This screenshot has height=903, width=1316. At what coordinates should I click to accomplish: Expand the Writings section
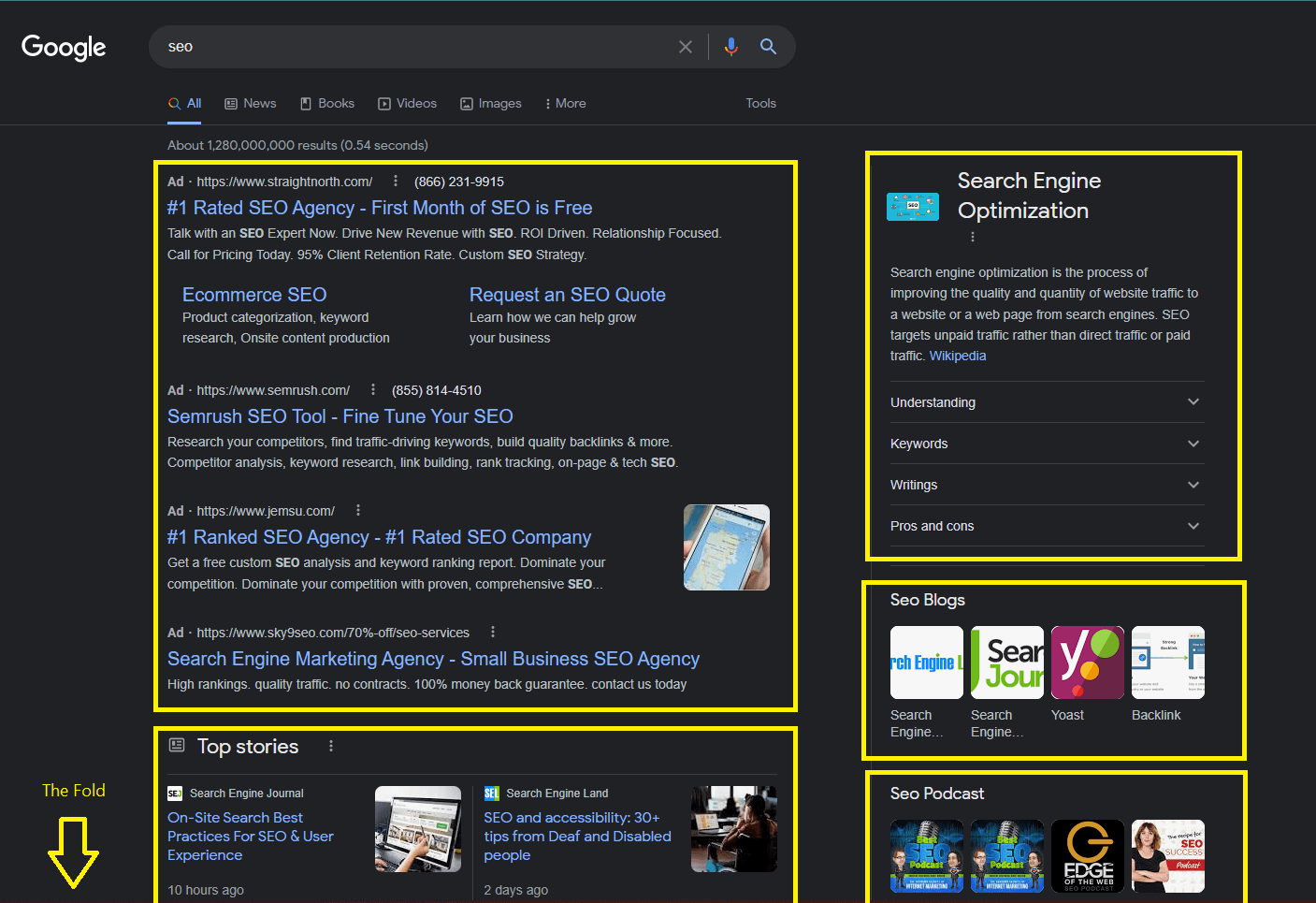pyautogui.click(x=1047, y=485)
